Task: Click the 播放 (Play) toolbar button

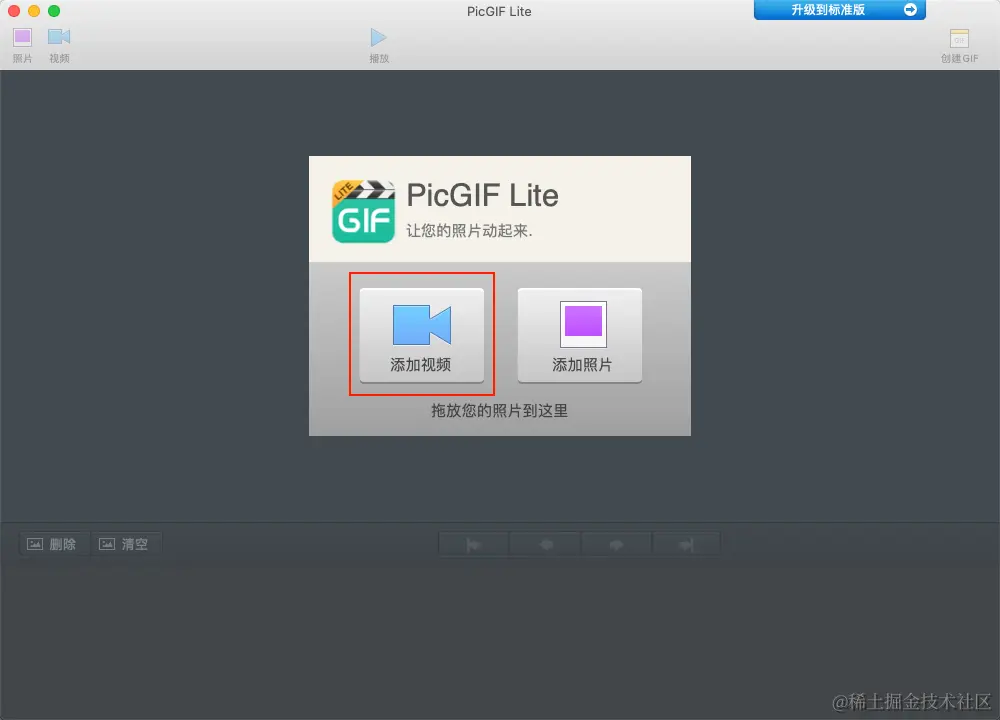Action: coord(379,45)
